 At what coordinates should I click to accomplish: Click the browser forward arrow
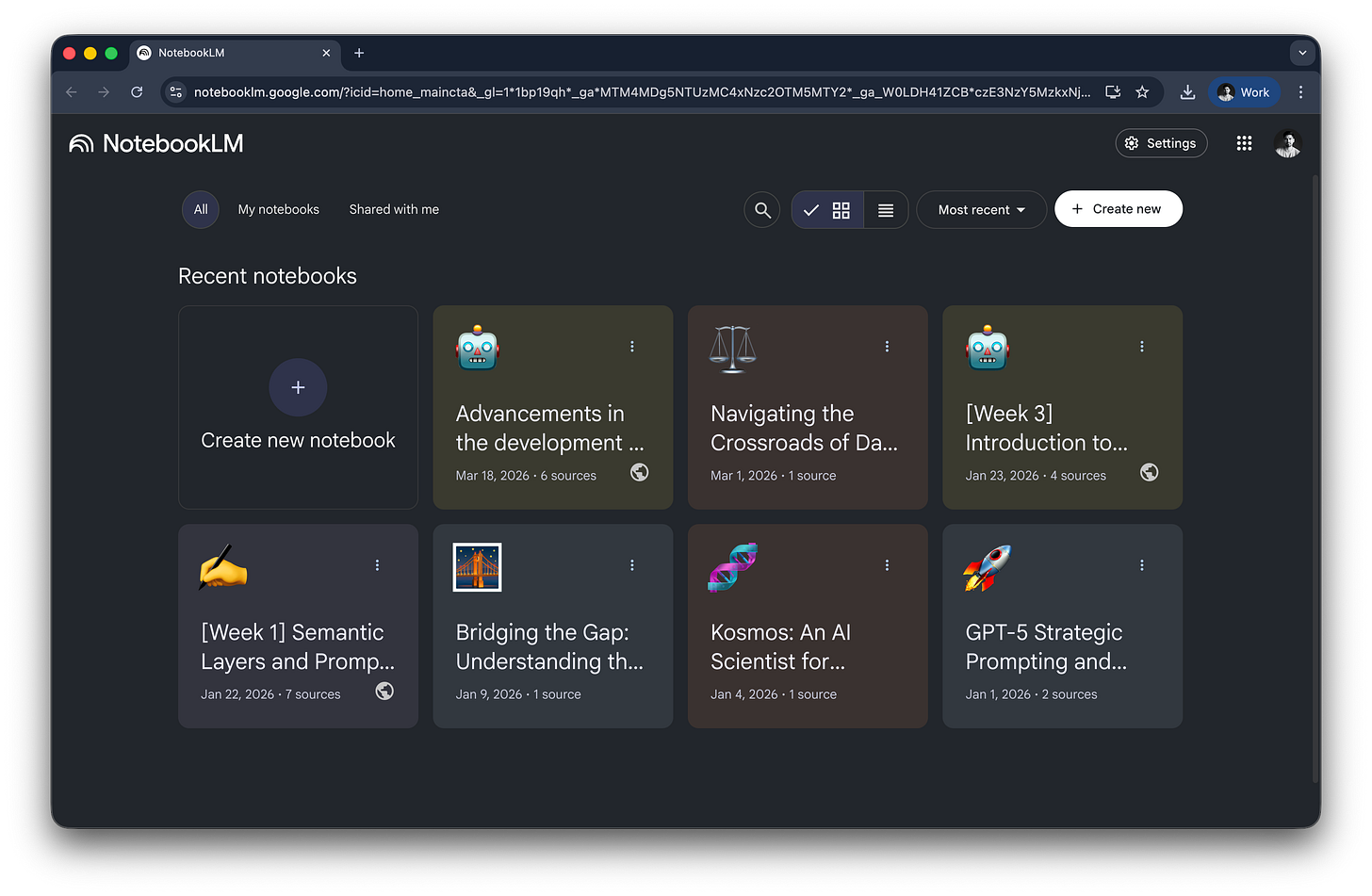[104, 91]
